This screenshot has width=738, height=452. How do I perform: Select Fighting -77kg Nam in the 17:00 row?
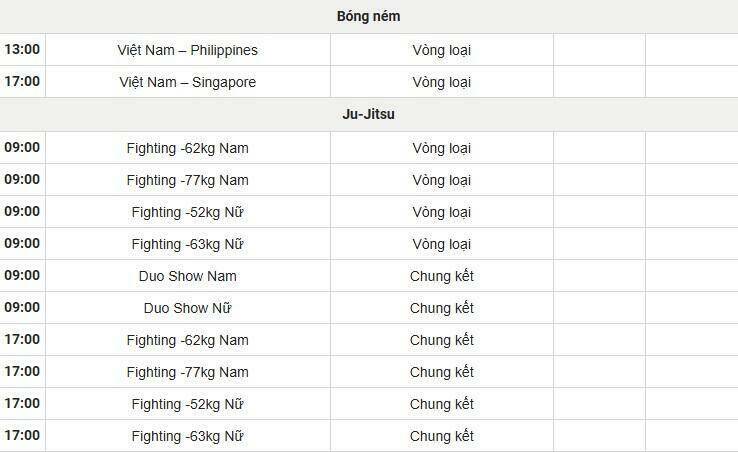(x=188, y=372)
